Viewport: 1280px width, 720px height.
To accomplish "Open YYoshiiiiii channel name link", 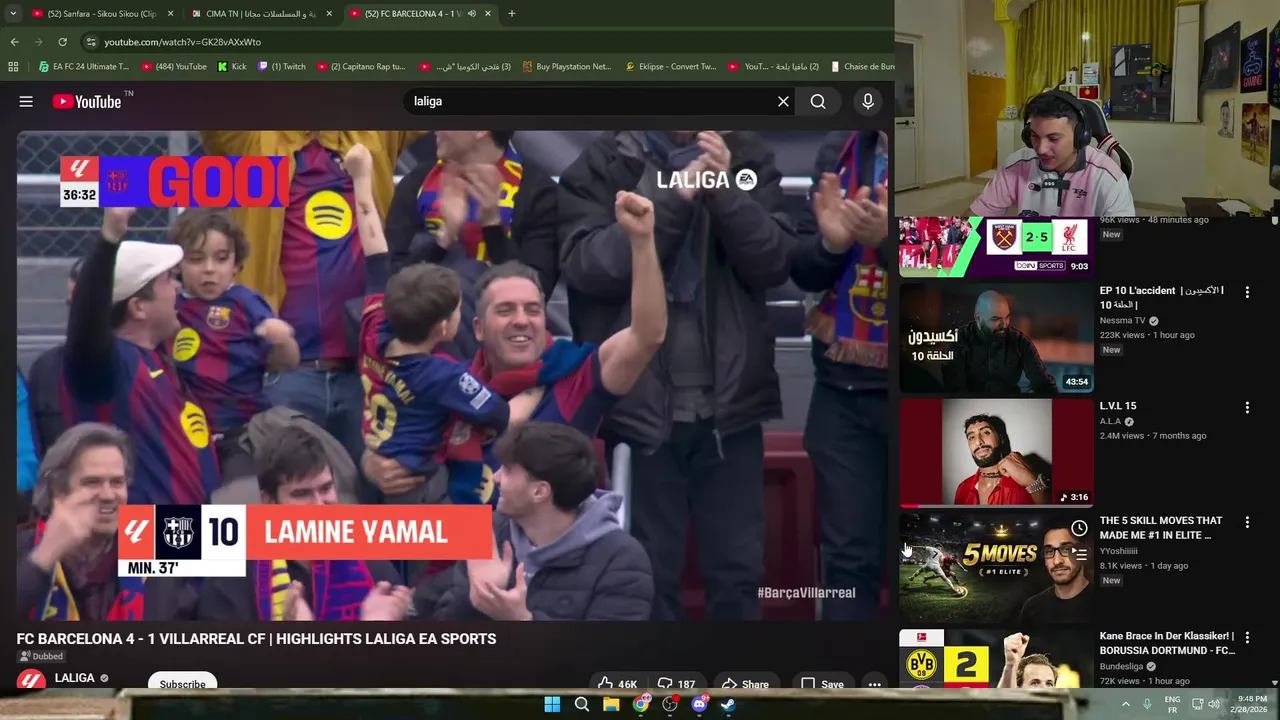I will [1118, 551].
